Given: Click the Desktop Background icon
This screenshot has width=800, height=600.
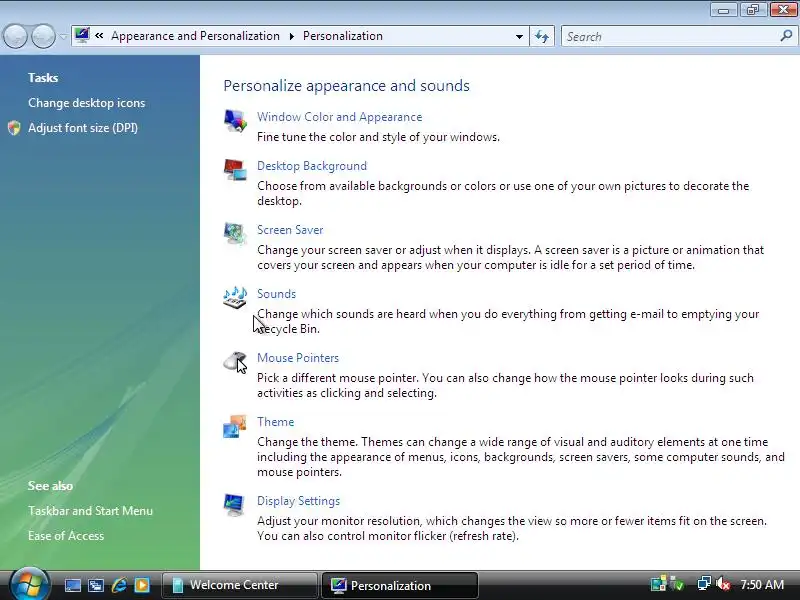Looking at the screenshot, I should 235,169.
